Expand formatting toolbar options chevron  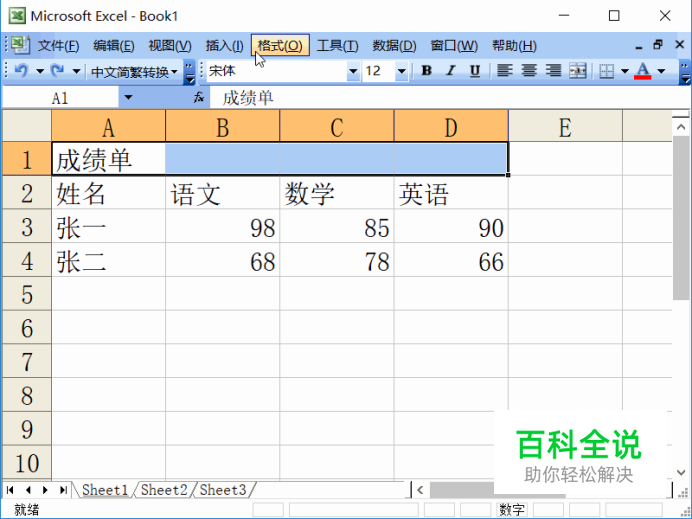684,72
